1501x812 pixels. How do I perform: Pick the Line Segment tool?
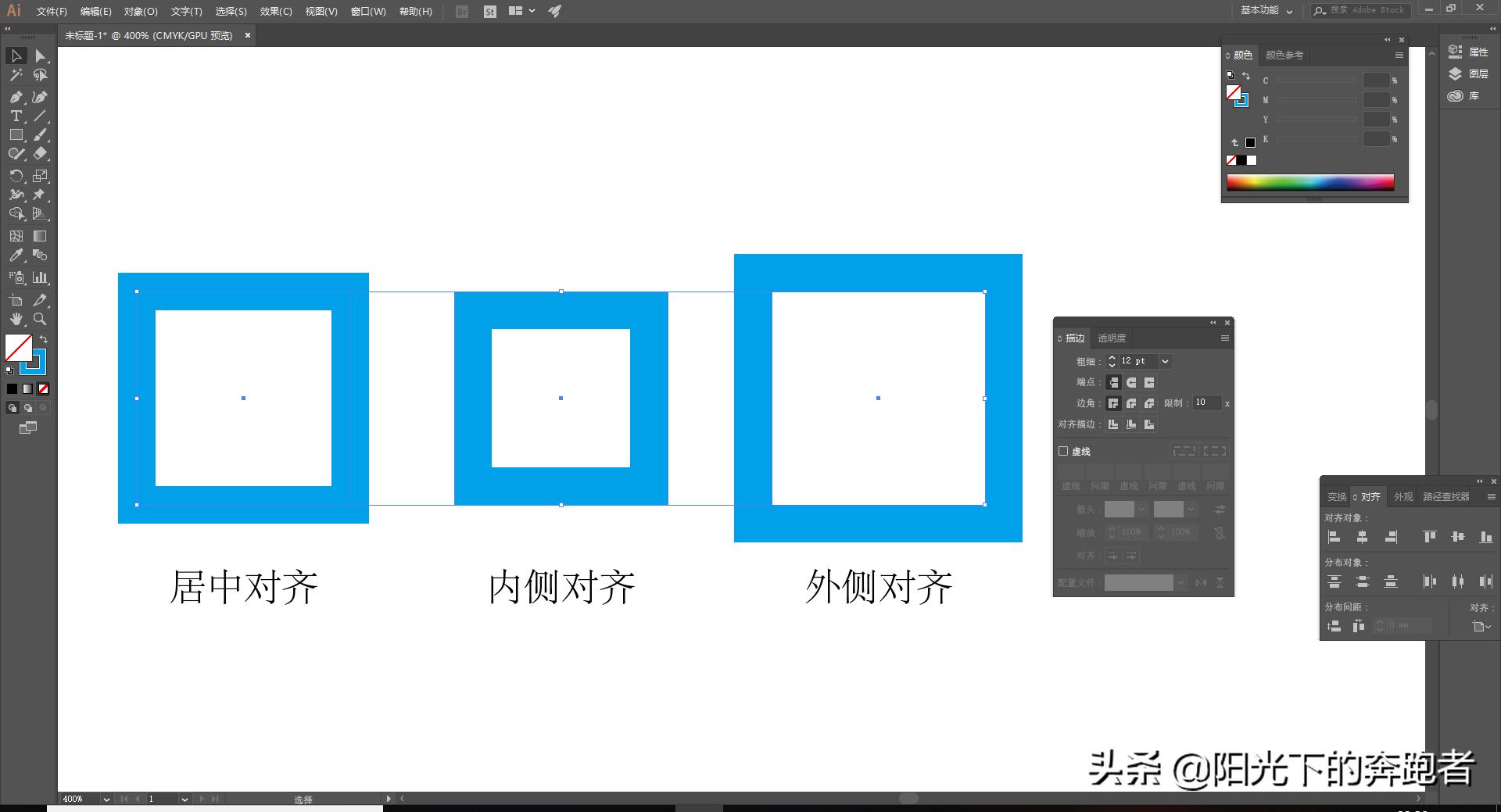point(41,116)
